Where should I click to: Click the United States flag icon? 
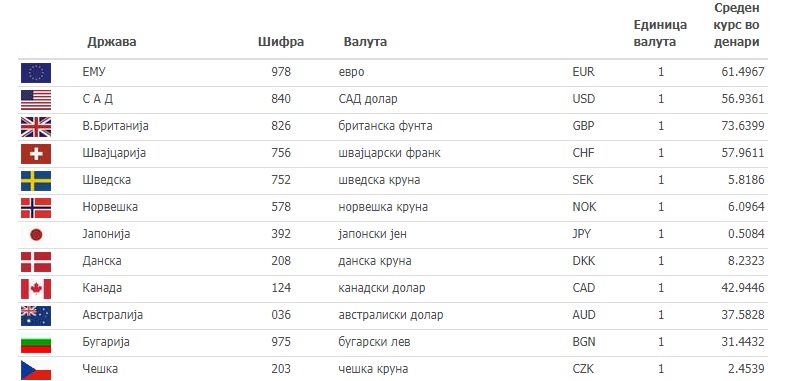point(36,100)
